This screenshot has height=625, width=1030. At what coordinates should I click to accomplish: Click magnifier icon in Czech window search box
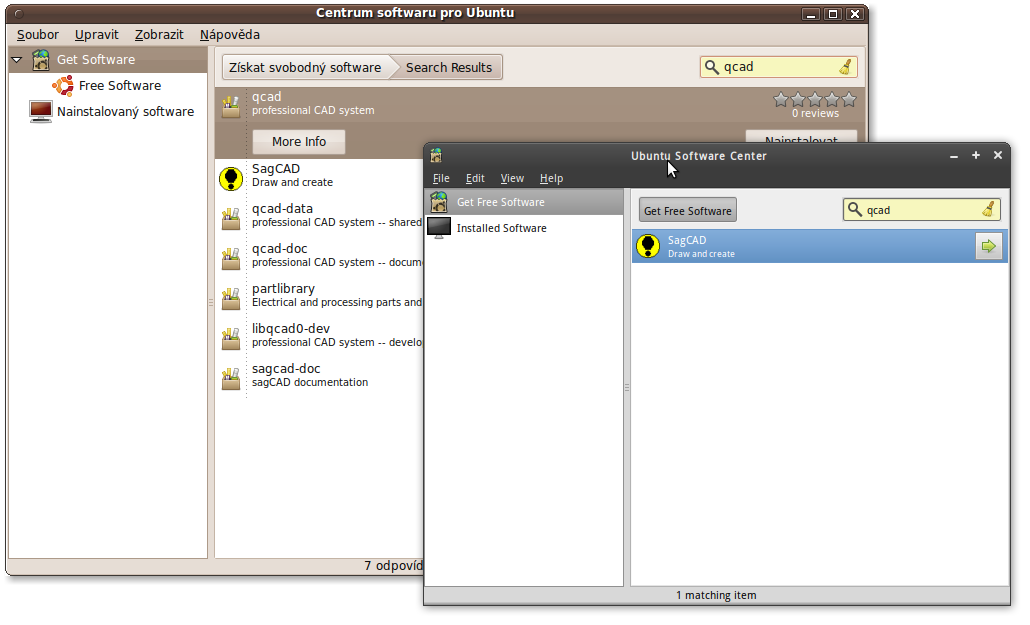point(711,67)
